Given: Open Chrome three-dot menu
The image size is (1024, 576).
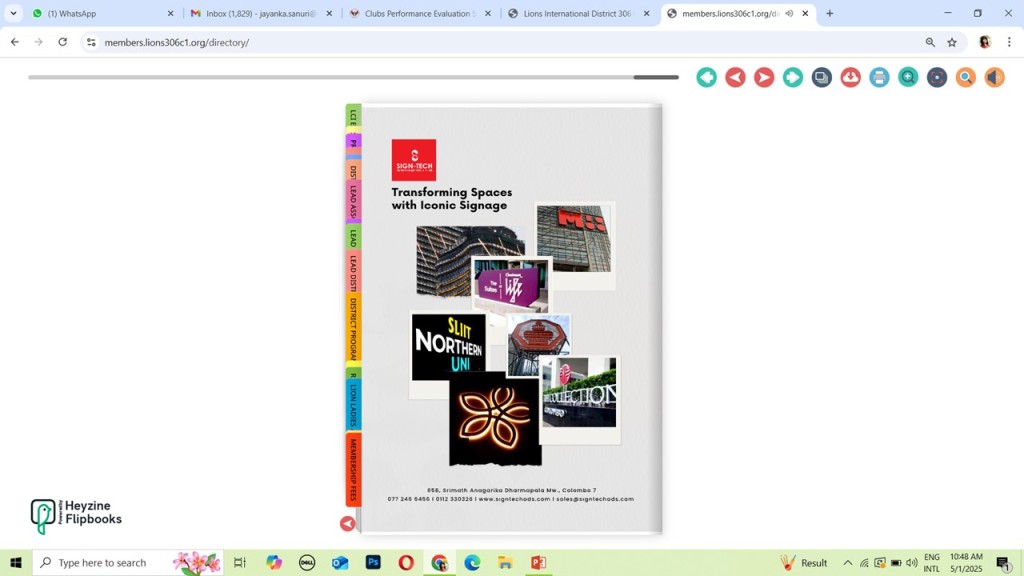Looking at the screenshot, I should coord(1009,42).
